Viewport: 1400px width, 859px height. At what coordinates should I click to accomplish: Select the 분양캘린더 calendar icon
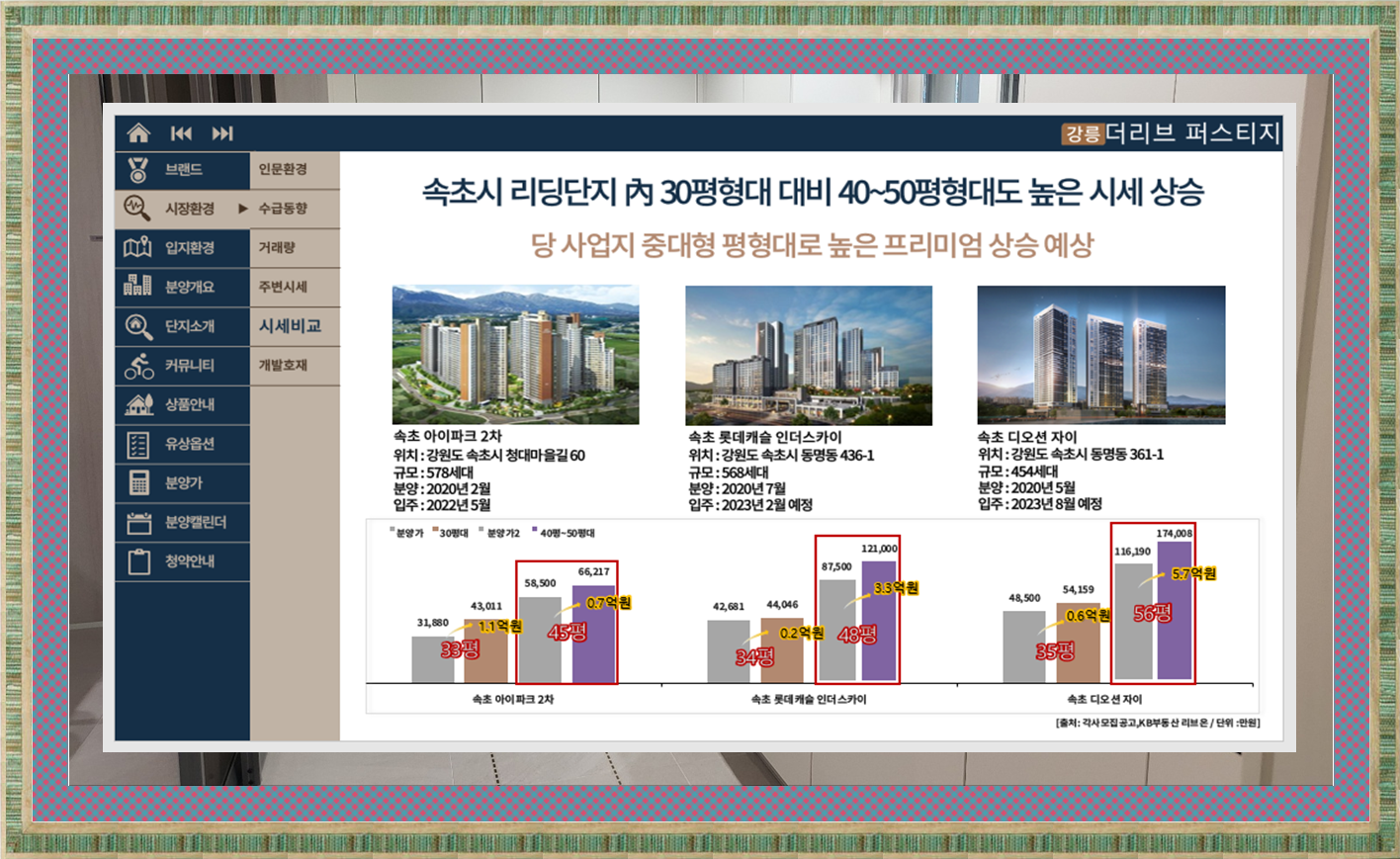click(x=138, y=522)
